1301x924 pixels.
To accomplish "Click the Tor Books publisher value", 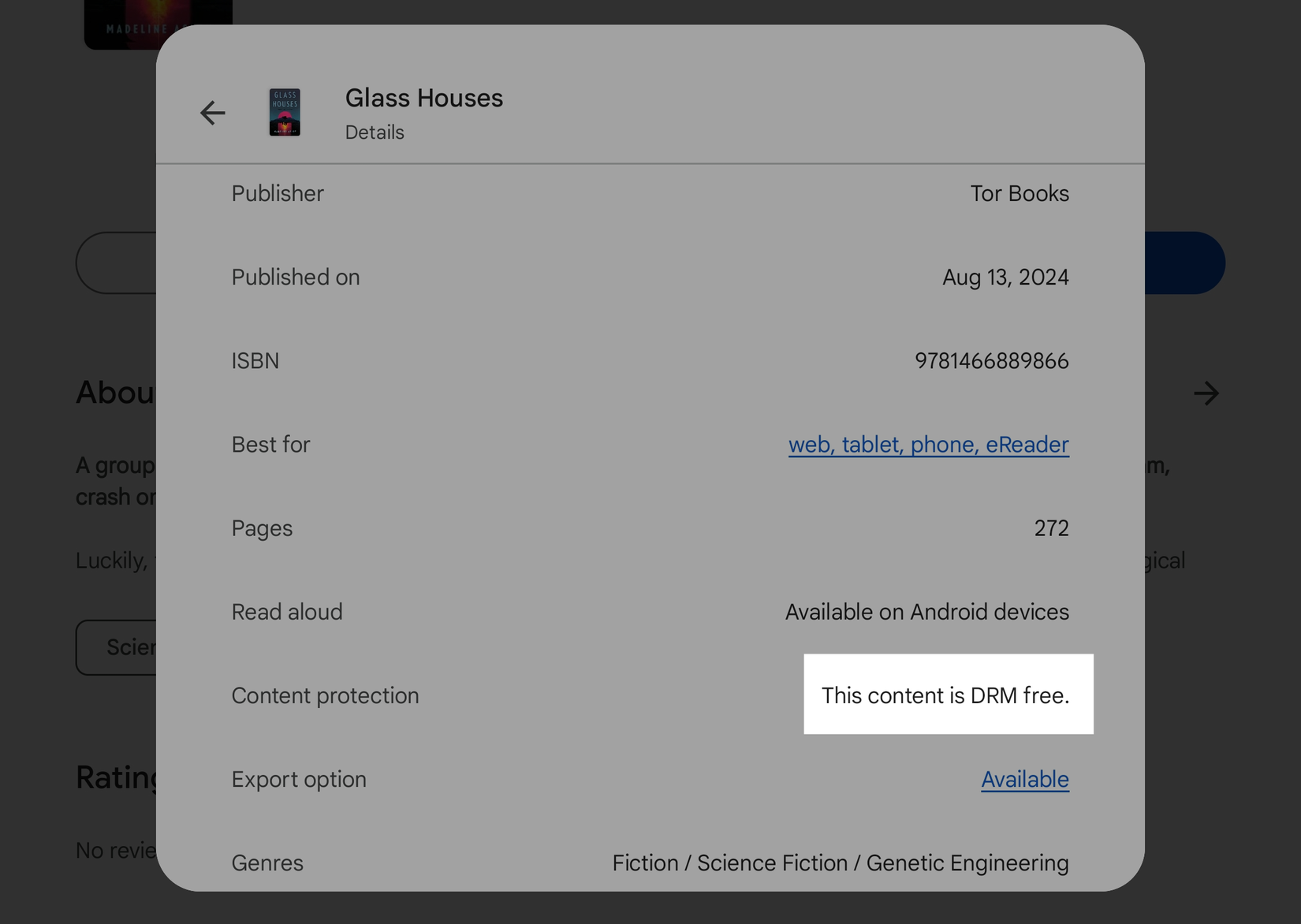I will pos(1019,194).
